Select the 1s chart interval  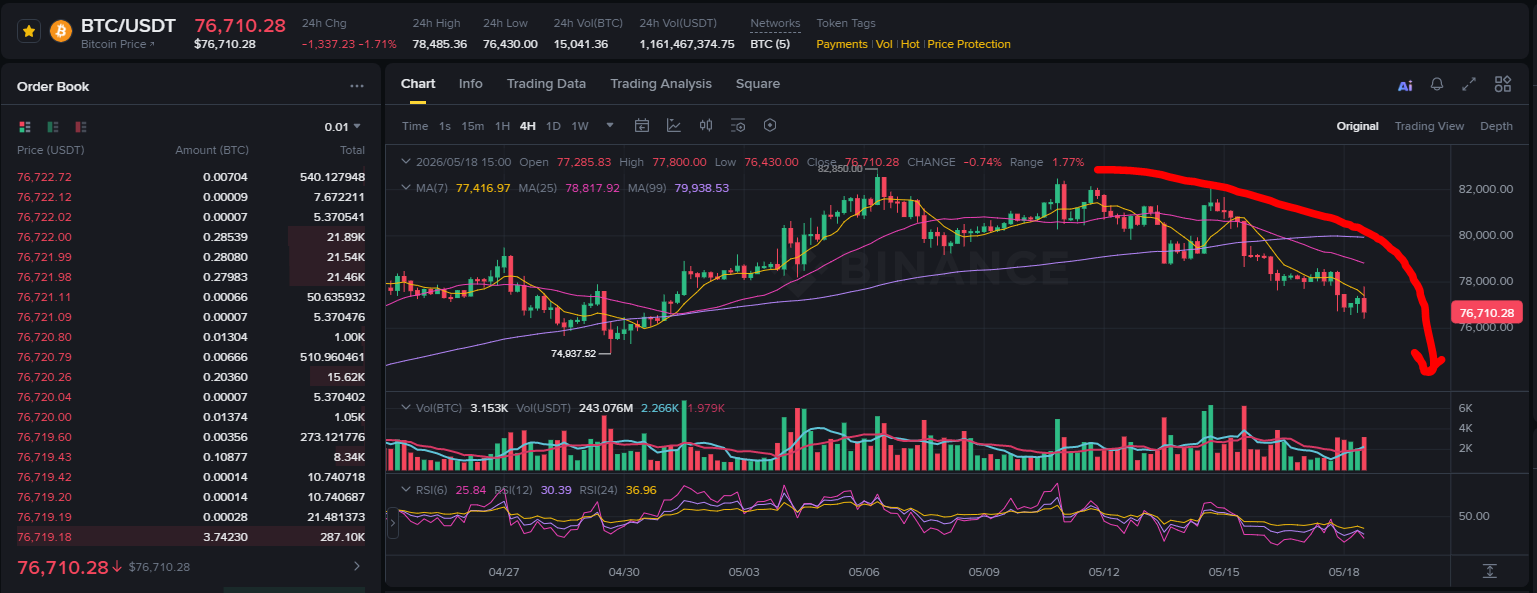(445, 126)
